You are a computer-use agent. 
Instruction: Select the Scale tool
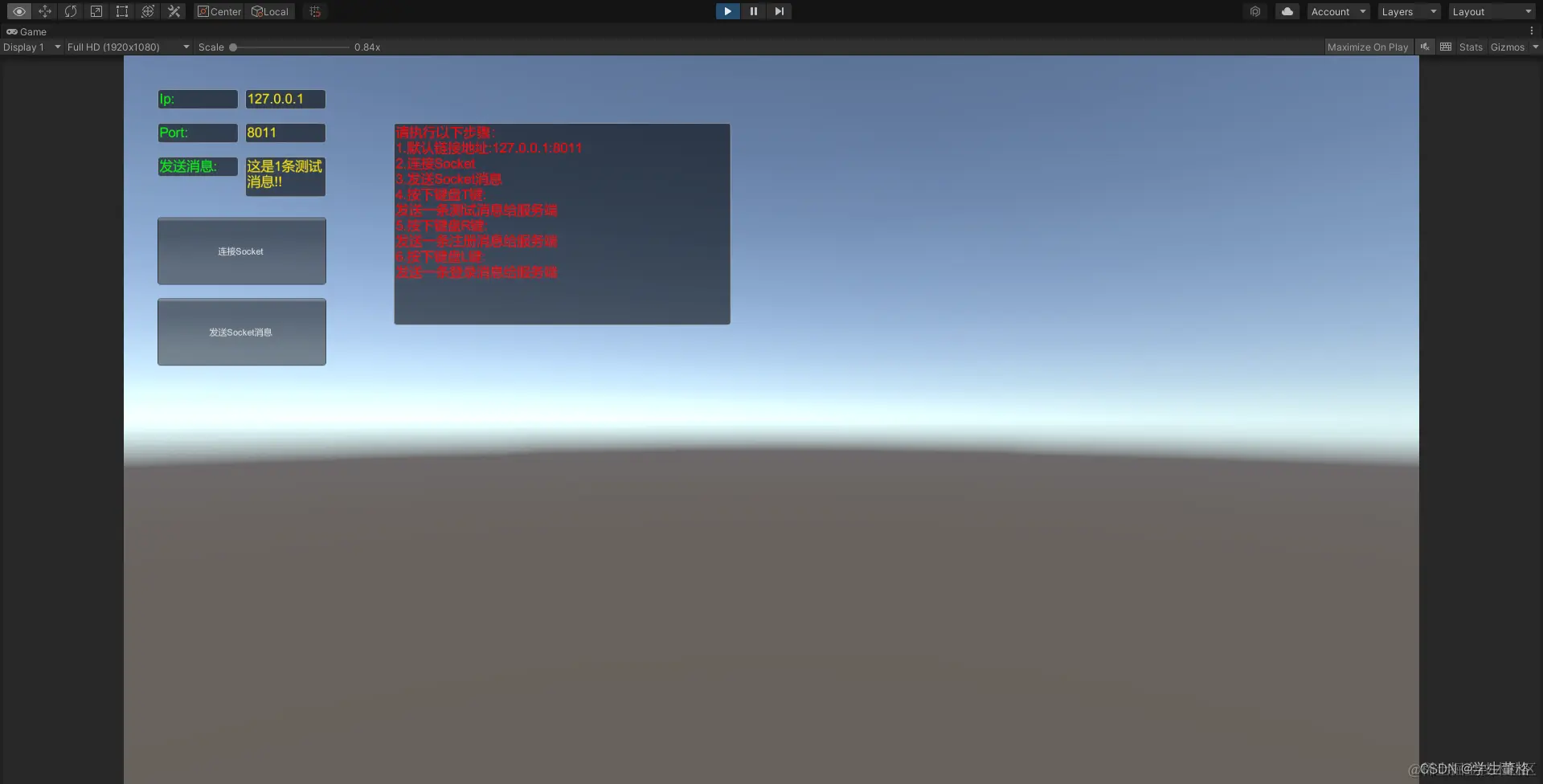[96, 11]
